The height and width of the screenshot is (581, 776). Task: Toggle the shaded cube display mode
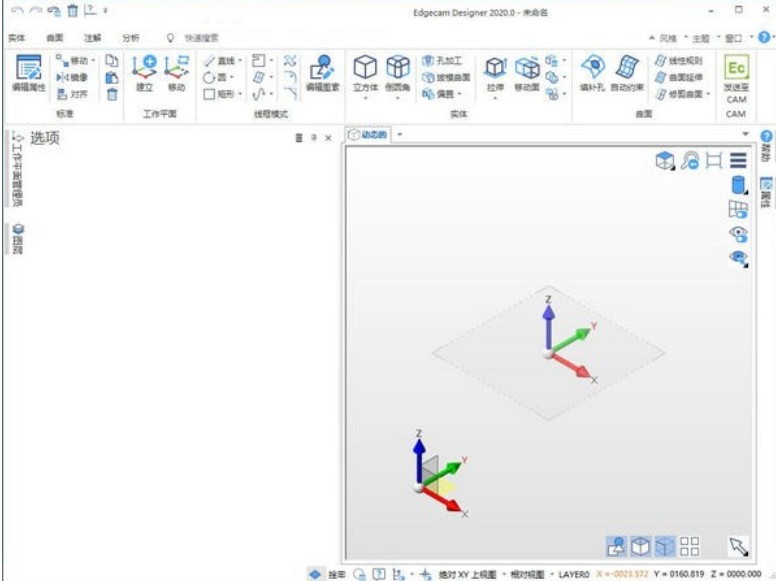665,546
